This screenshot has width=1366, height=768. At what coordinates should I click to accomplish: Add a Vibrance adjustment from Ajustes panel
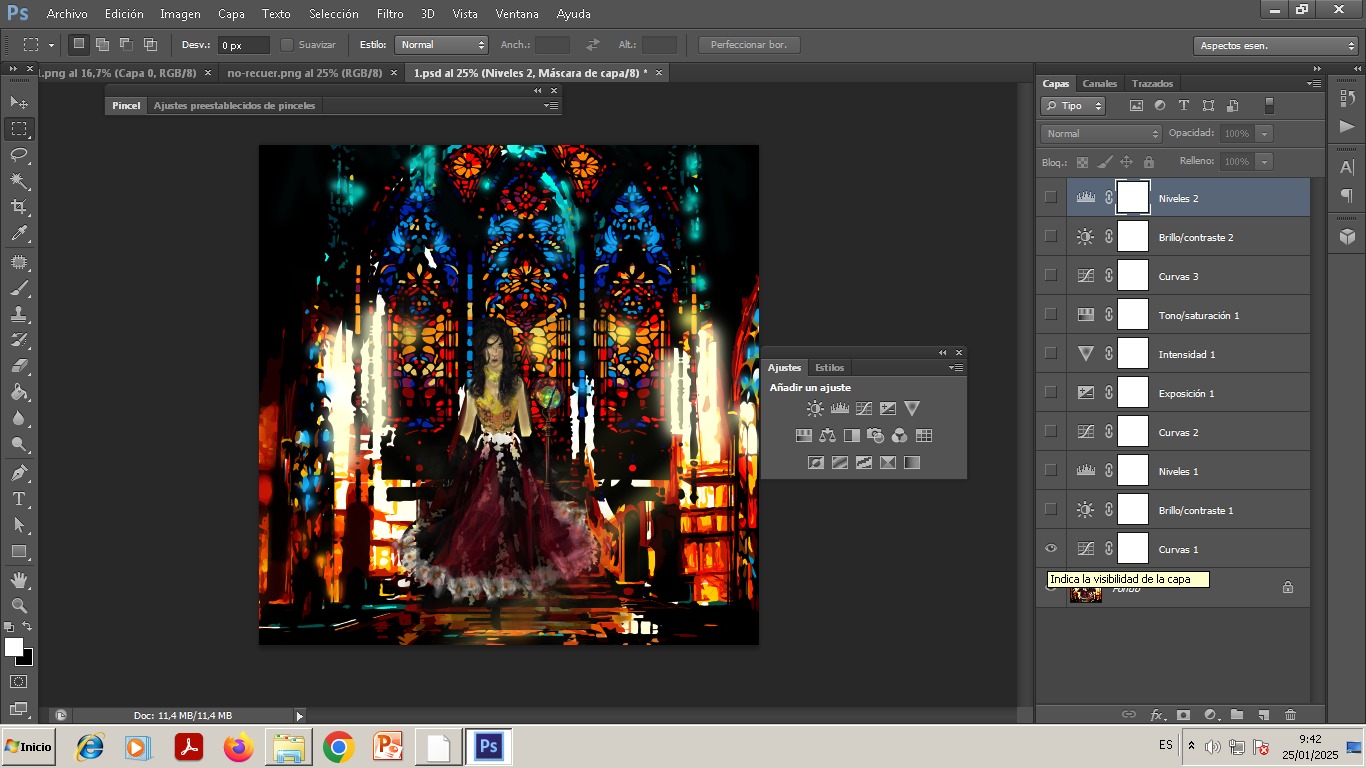[912, 408]
